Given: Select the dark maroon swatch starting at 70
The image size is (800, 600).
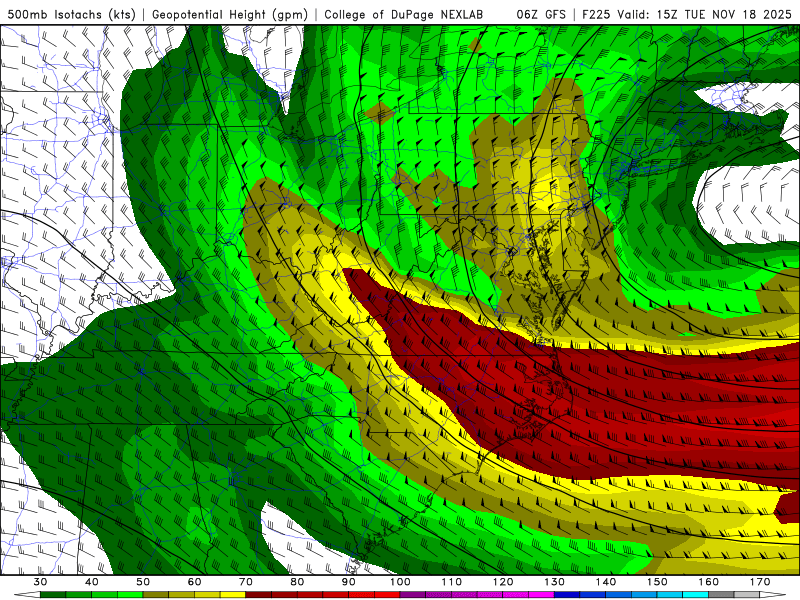Looking at the screenshot, I should coord(259,595).
